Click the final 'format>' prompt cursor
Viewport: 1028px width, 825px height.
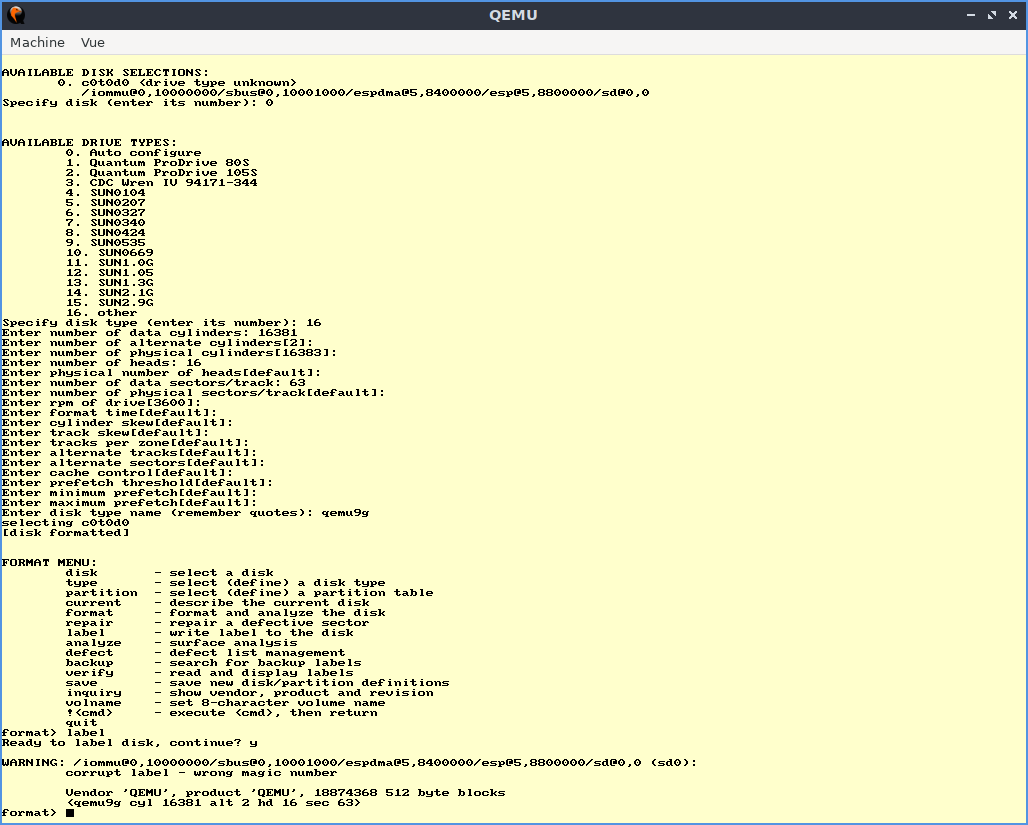point(69,813)
